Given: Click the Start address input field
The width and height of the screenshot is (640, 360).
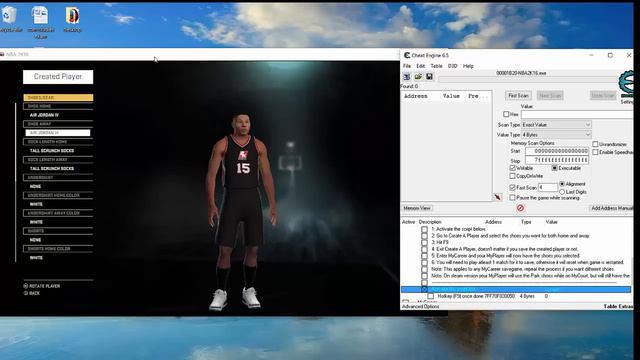Looking at the screenshot, I should click(x=557, y=151).
